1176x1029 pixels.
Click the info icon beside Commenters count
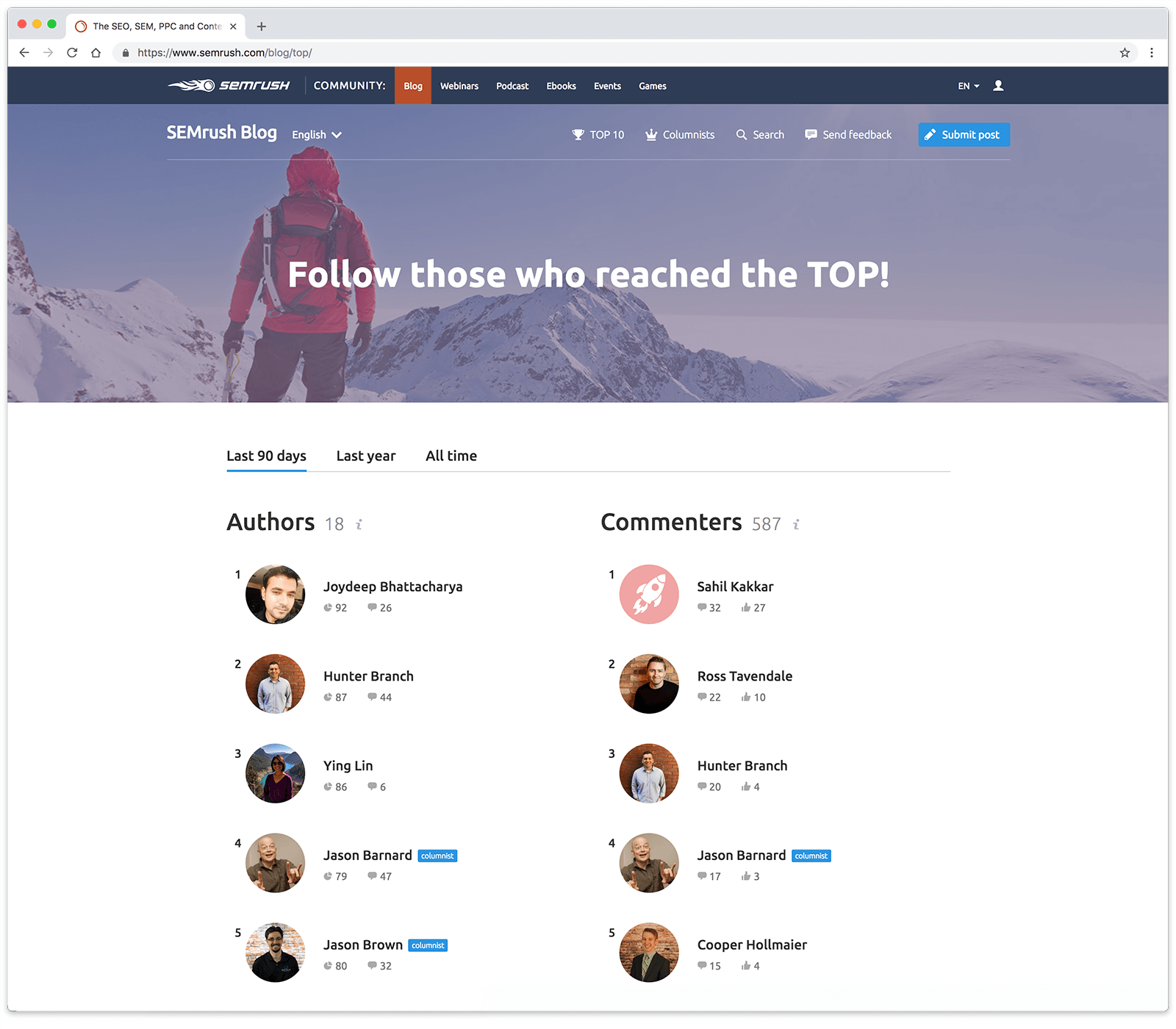coord(796,524)
